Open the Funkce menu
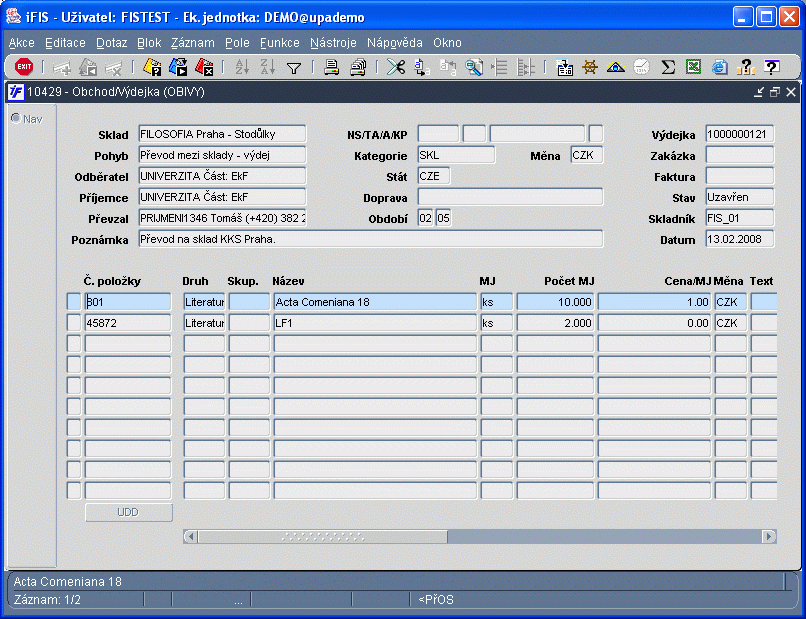The width and height of the screenshot is (806, 619). (x=280, y=43)
